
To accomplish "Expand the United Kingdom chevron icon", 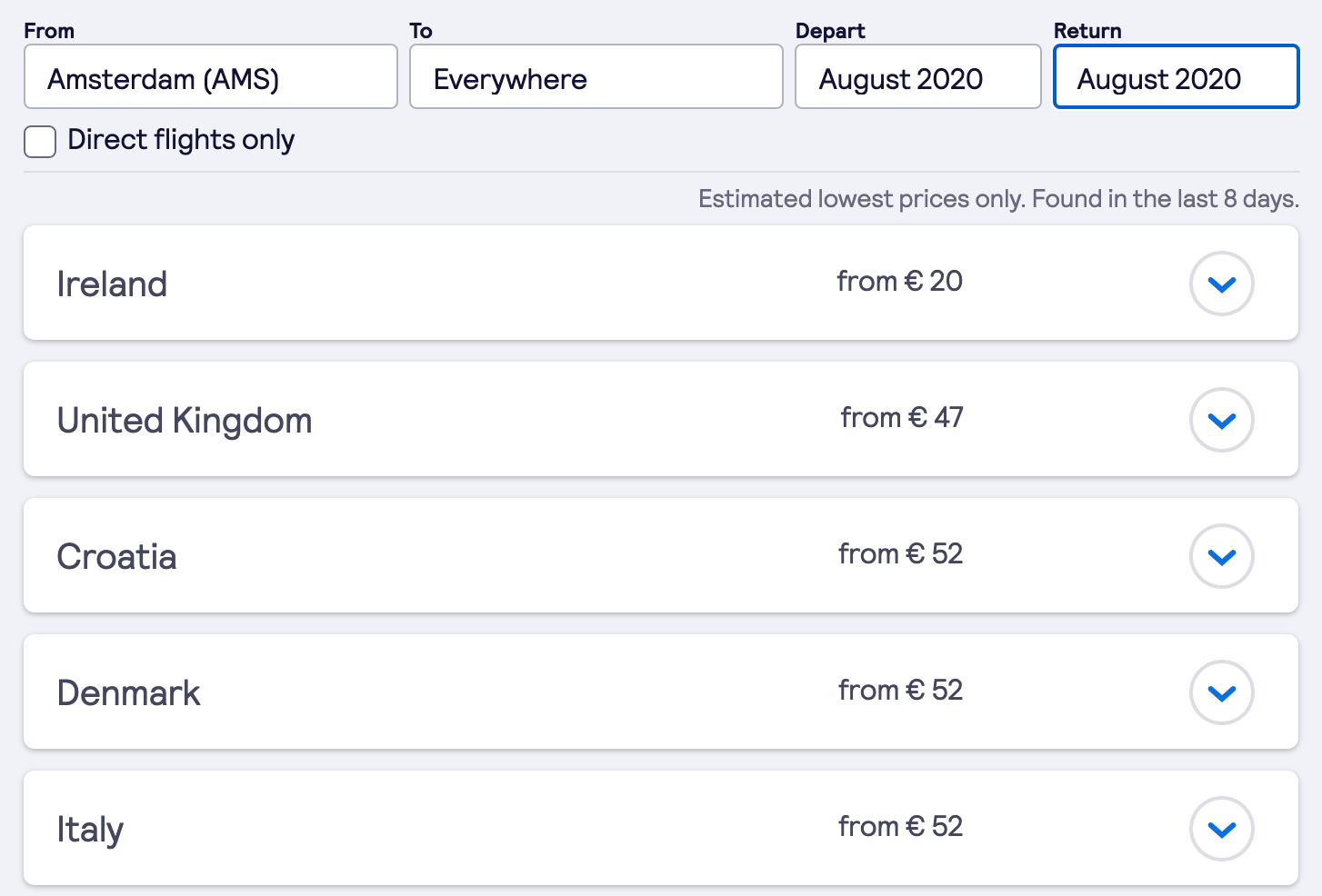I will click(x=1221, y=420).
